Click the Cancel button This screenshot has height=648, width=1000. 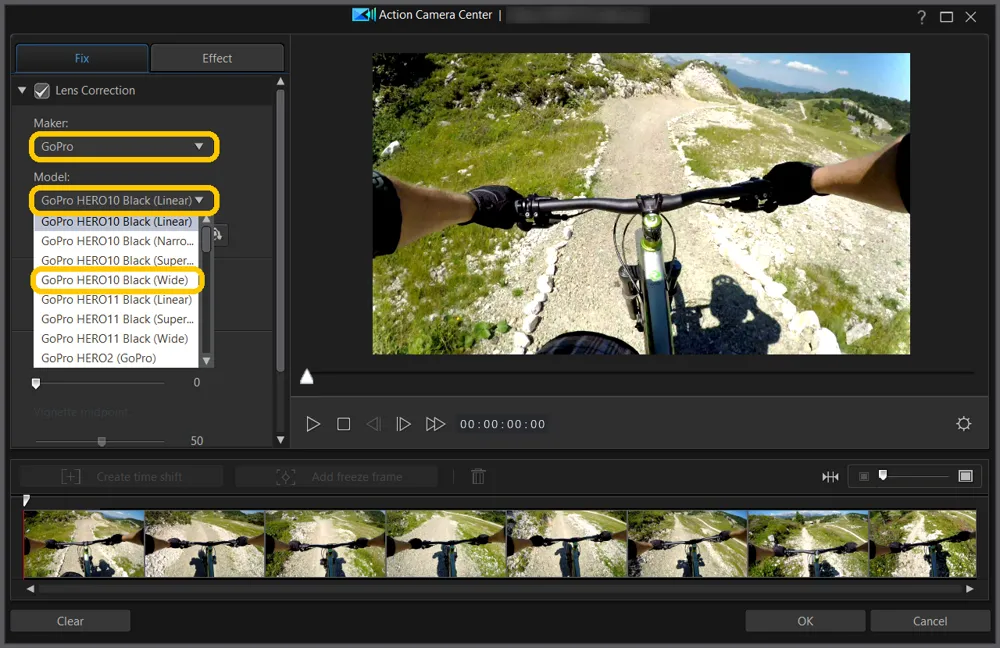pos(930,621)
